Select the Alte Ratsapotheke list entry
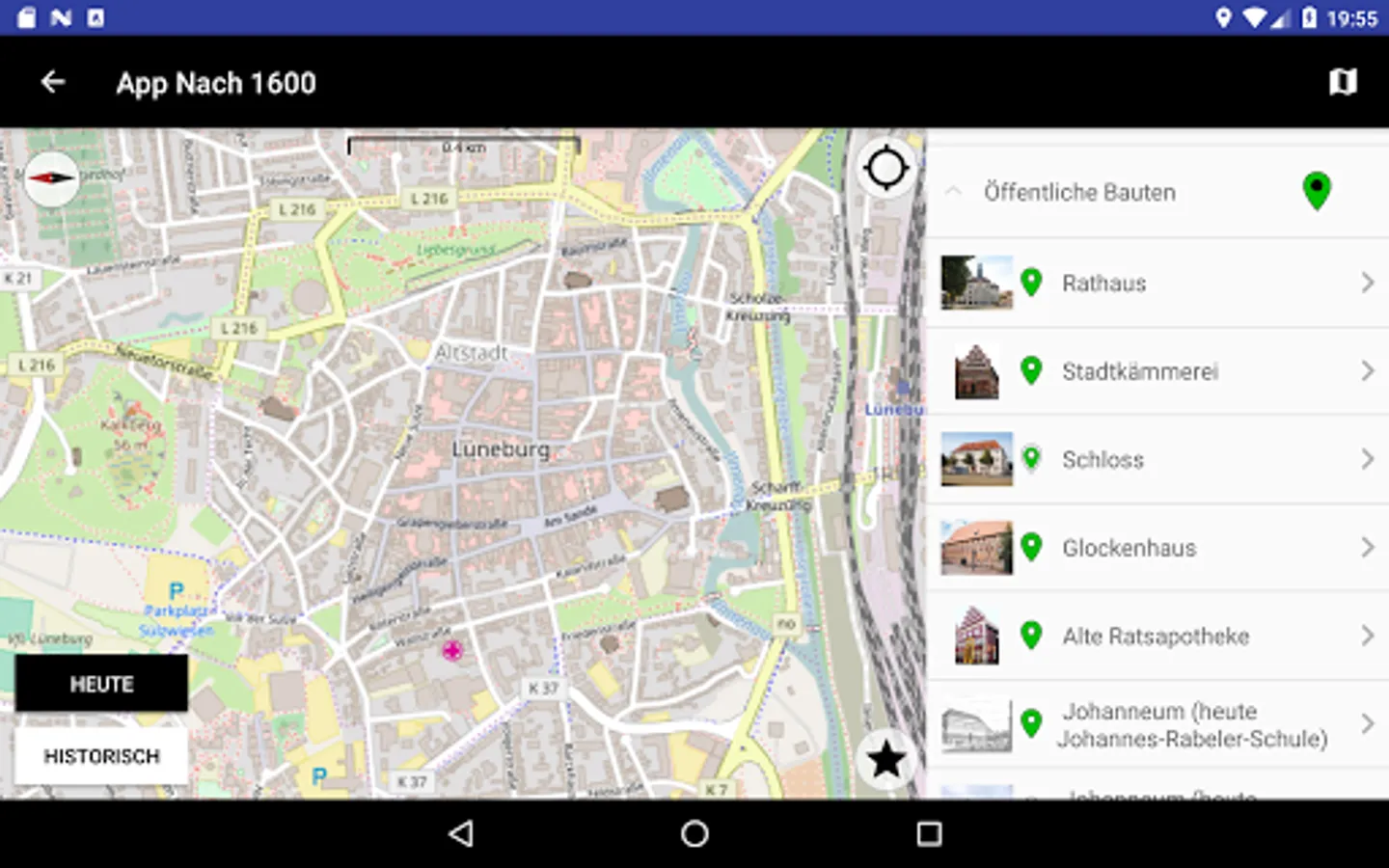 [x=1157, y=636]
